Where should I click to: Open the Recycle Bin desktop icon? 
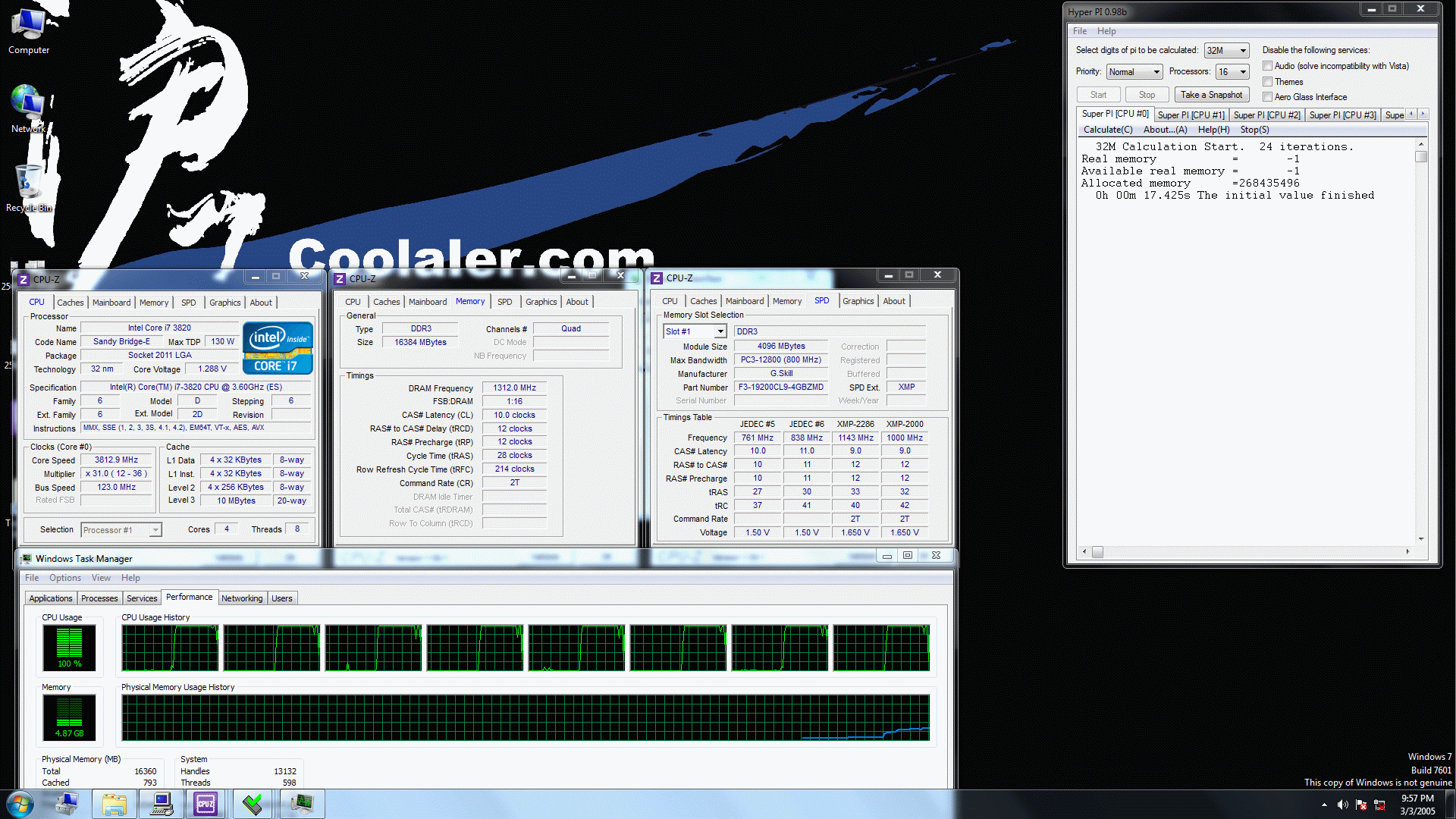(x=29, y=188)
